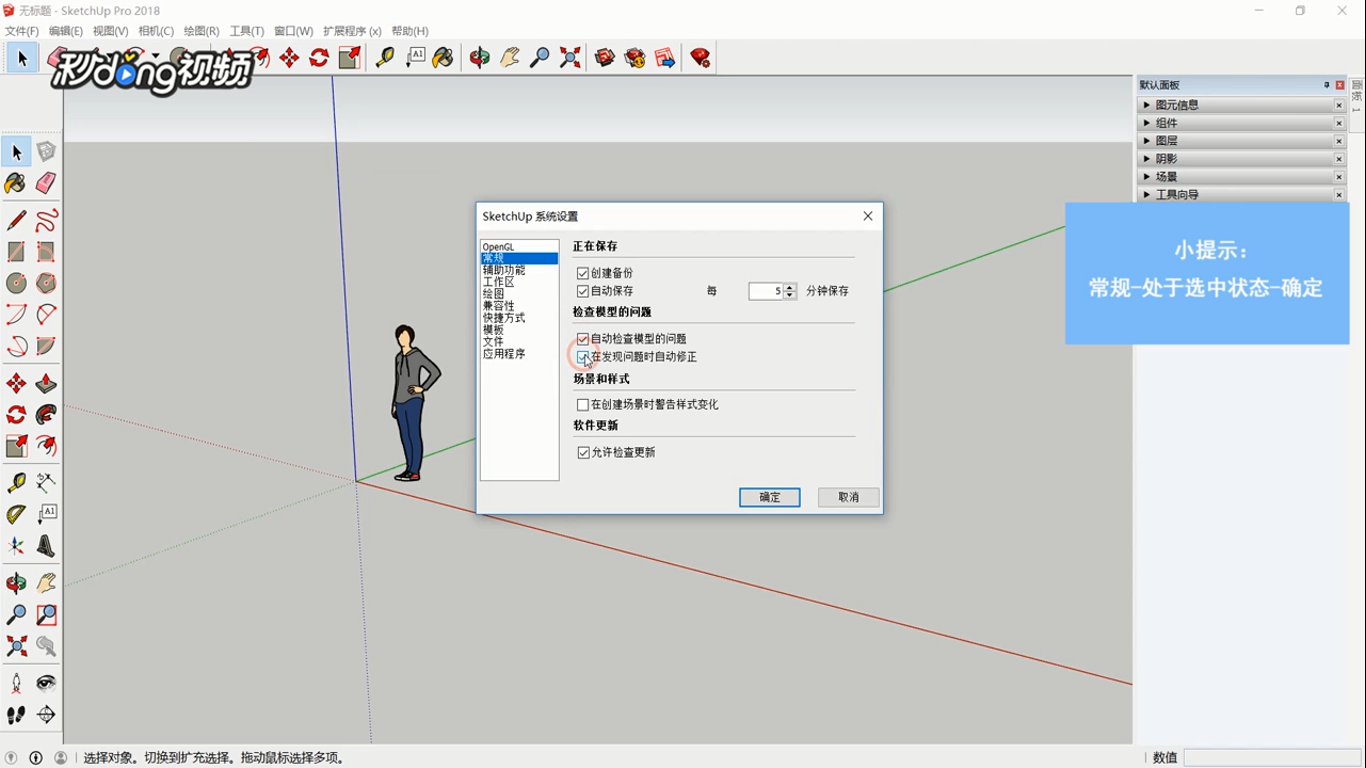Click the 取消 button

point(849,497)
